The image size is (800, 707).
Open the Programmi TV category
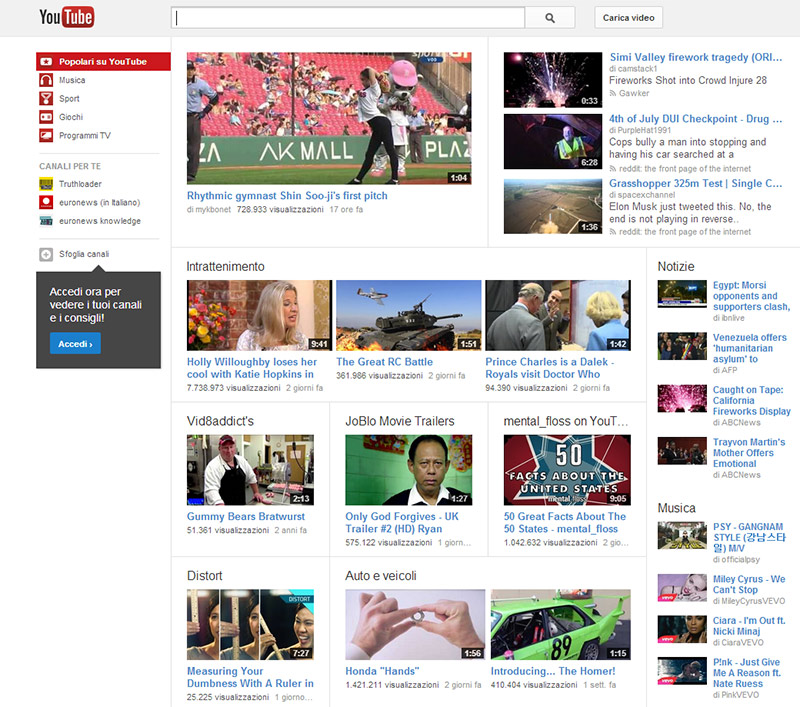point(85,135)
